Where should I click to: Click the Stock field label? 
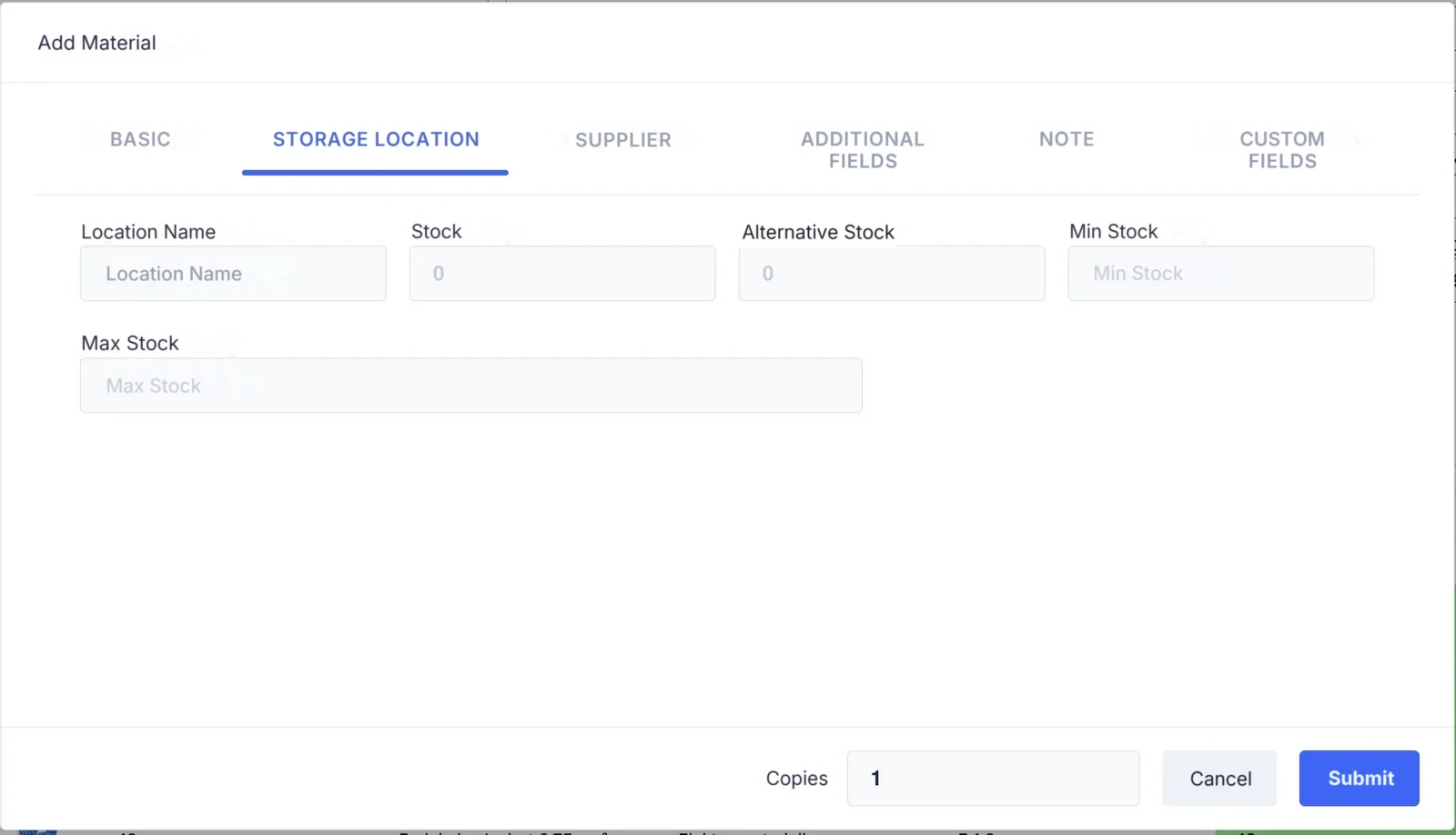437,232
